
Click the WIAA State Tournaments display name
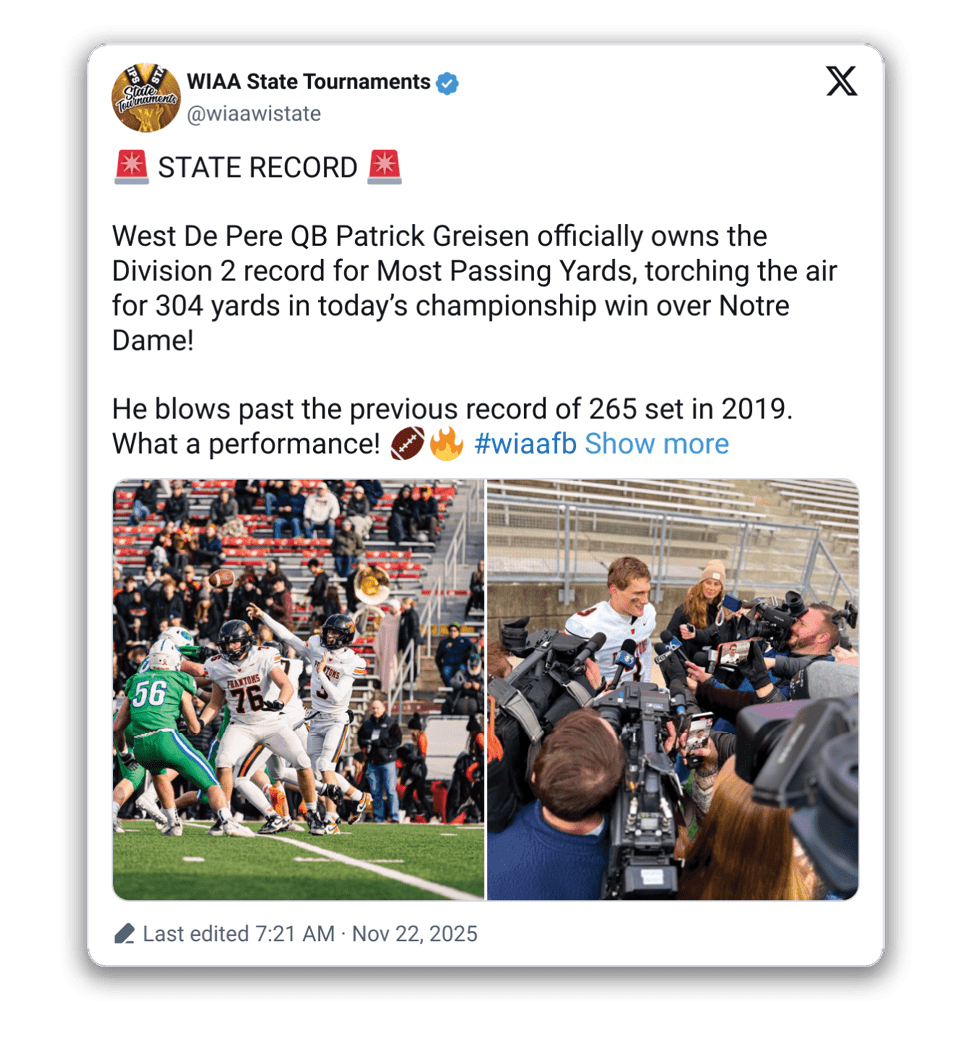[309, 81]
